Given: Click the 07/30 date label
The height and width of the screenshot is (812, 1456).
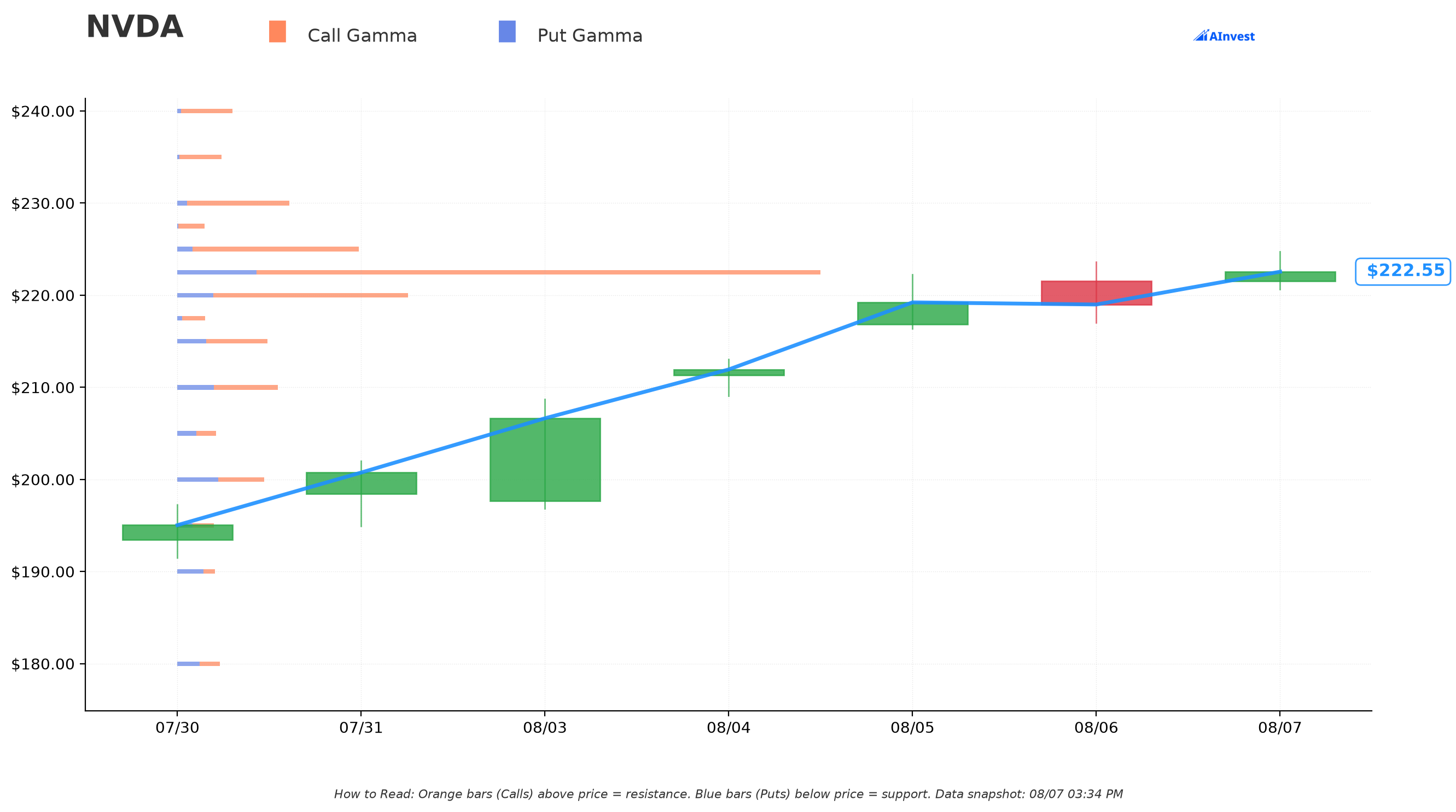Looking at the screenshot, I should [x=177, y=728].
